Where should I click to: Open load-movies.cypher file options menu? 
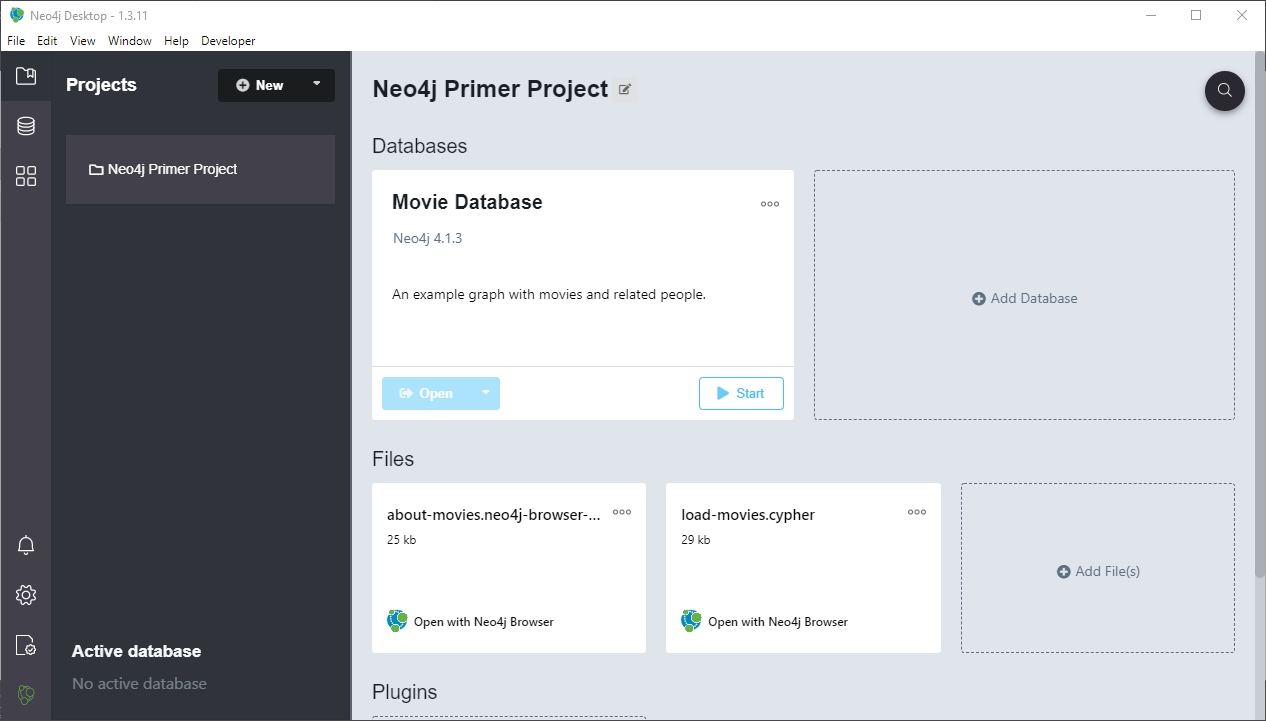point(916,512)
